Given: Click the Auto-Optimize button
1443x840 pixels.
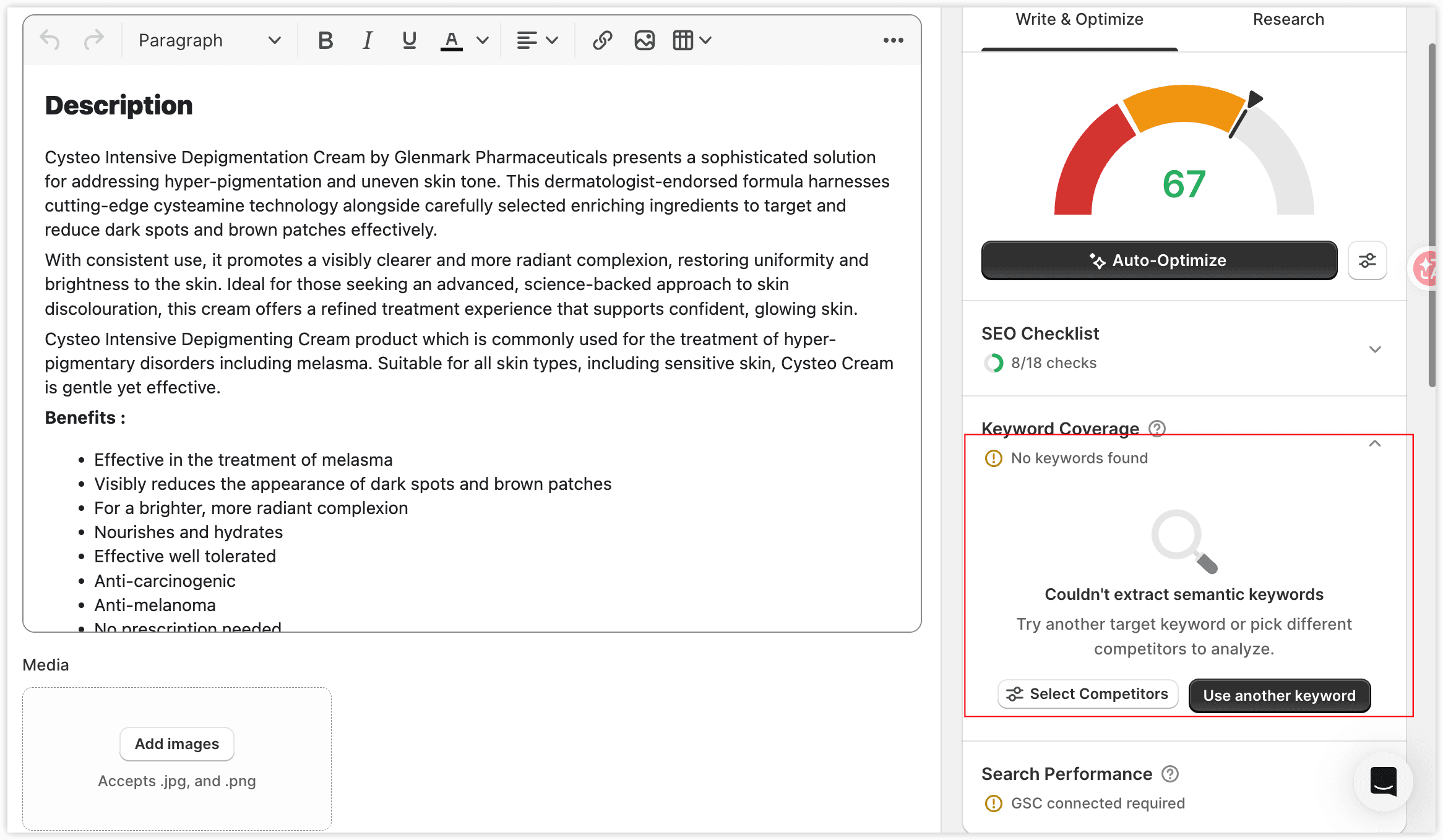Looking at the screenshot, I should (1159, 260).
